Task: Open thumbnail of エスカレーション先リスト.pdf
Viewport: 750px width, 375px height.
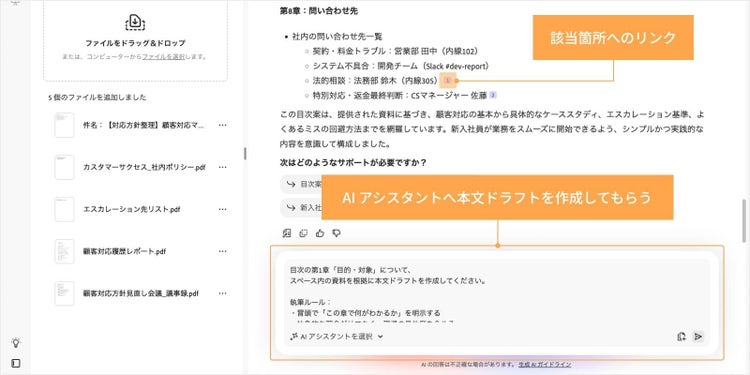Action: tap(64, 210)
